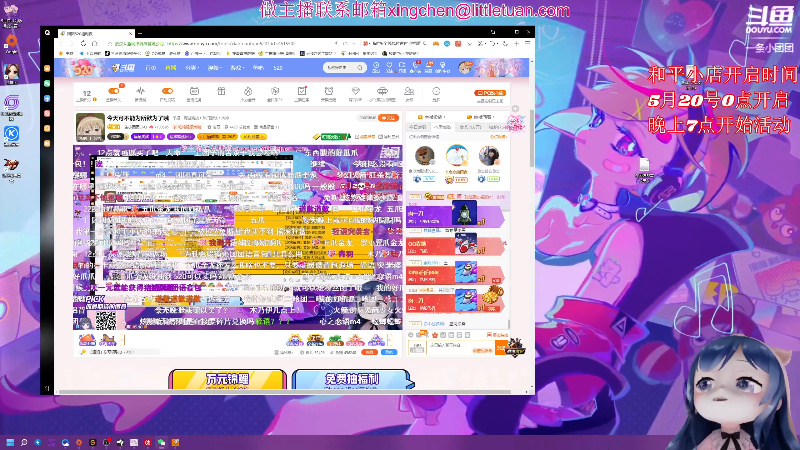Select the first tab in the chat panel
The image size is (800, 450).
tap(418, 127)
